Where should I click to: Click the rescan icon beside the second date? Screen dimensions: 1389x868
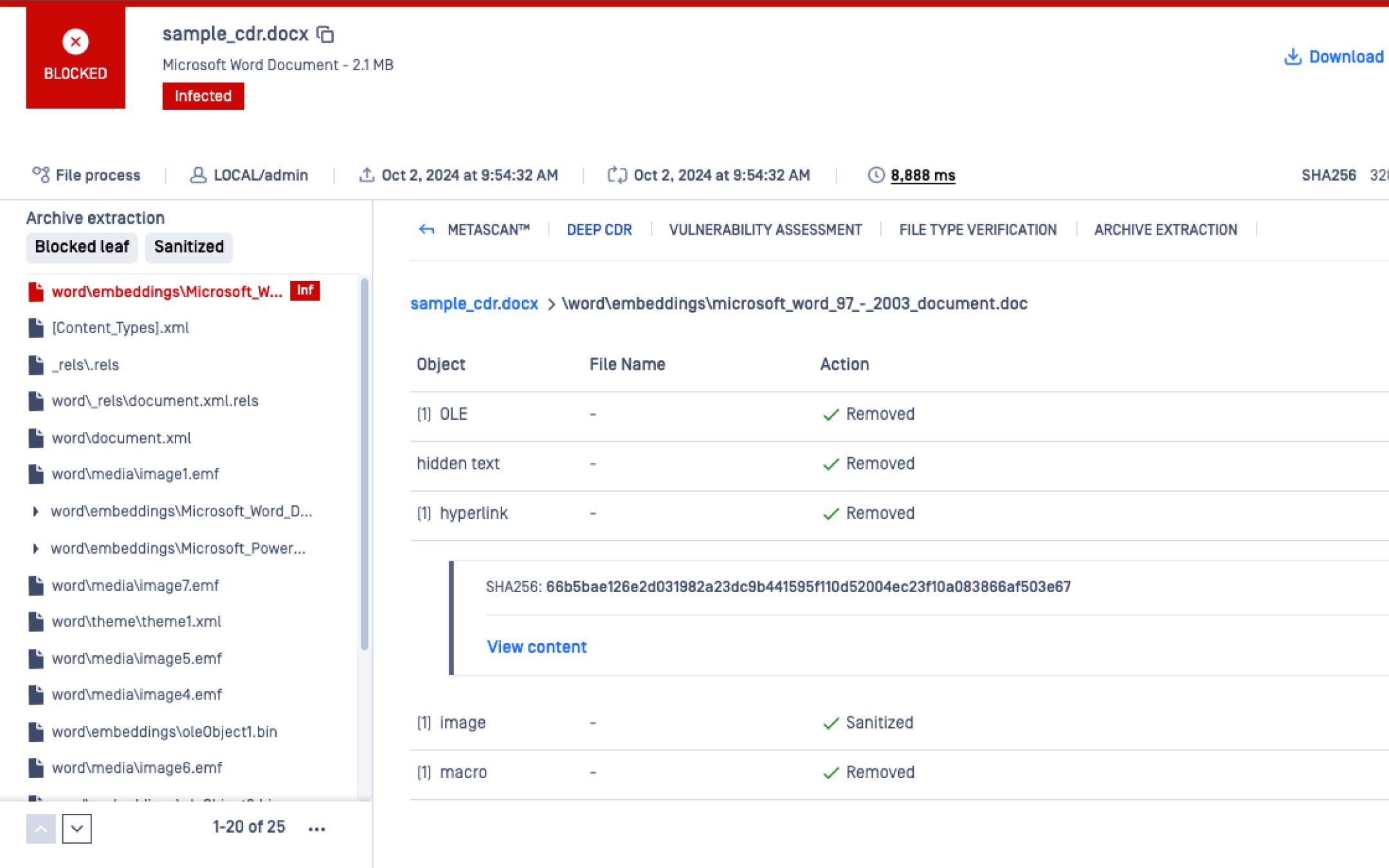[x=617, y=174]
